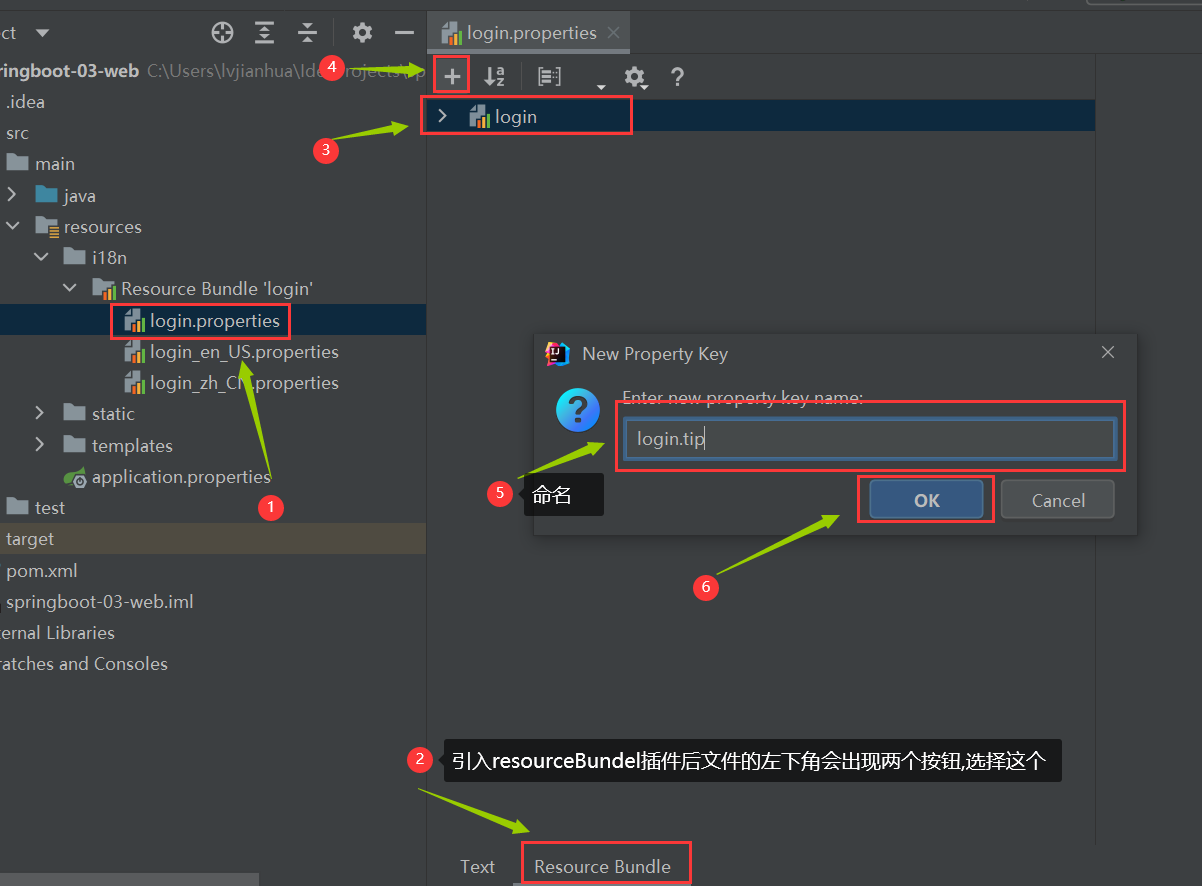The image size is (1202, 886).
Task: Collapse all in the project tree
Action: (307, 33)
